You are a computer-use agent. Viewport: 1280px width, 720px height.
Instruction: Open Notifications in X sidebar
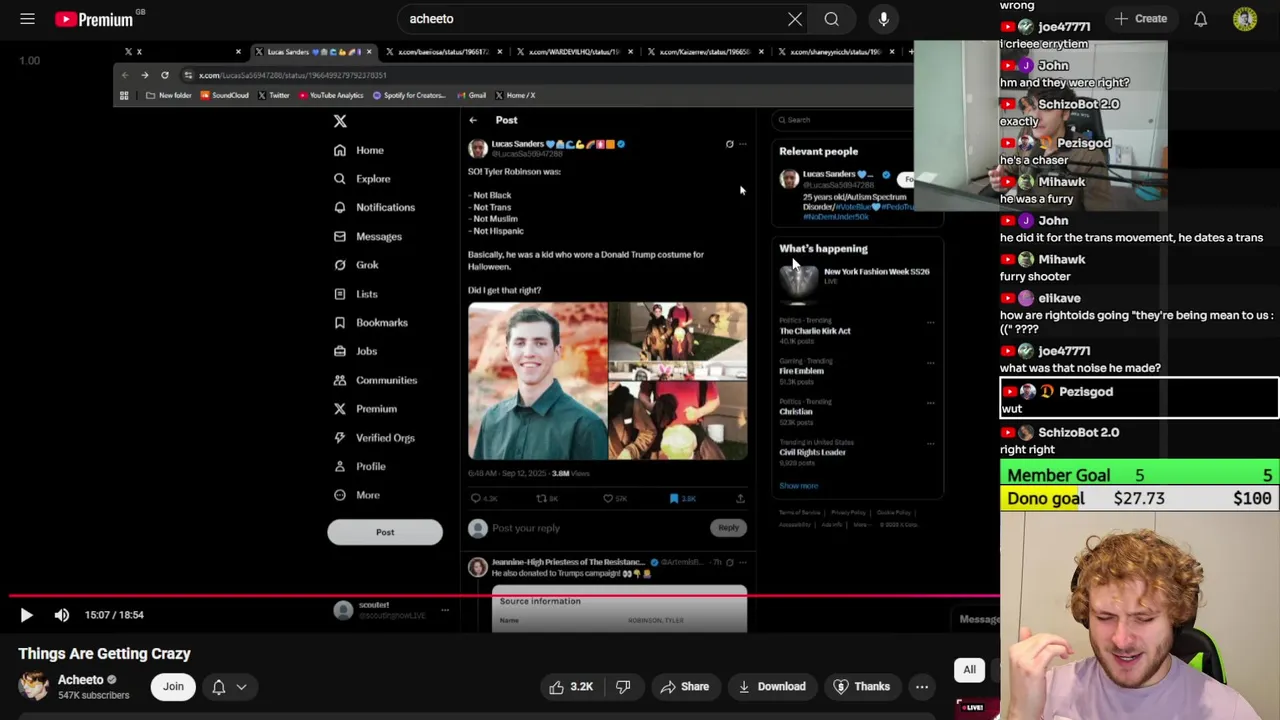[374, 208]
